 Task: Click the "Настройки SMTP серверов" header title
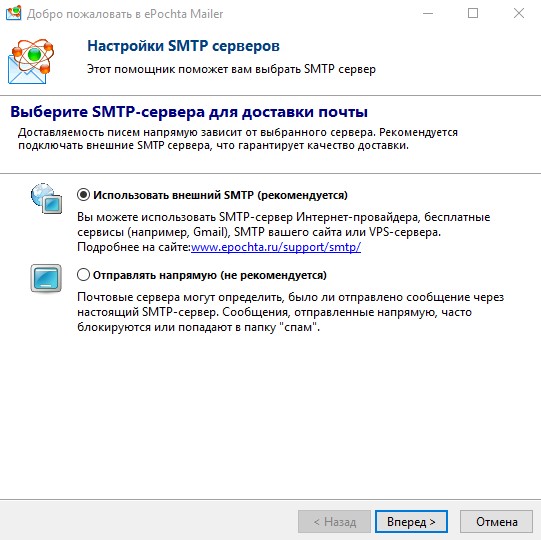(183, 46)
